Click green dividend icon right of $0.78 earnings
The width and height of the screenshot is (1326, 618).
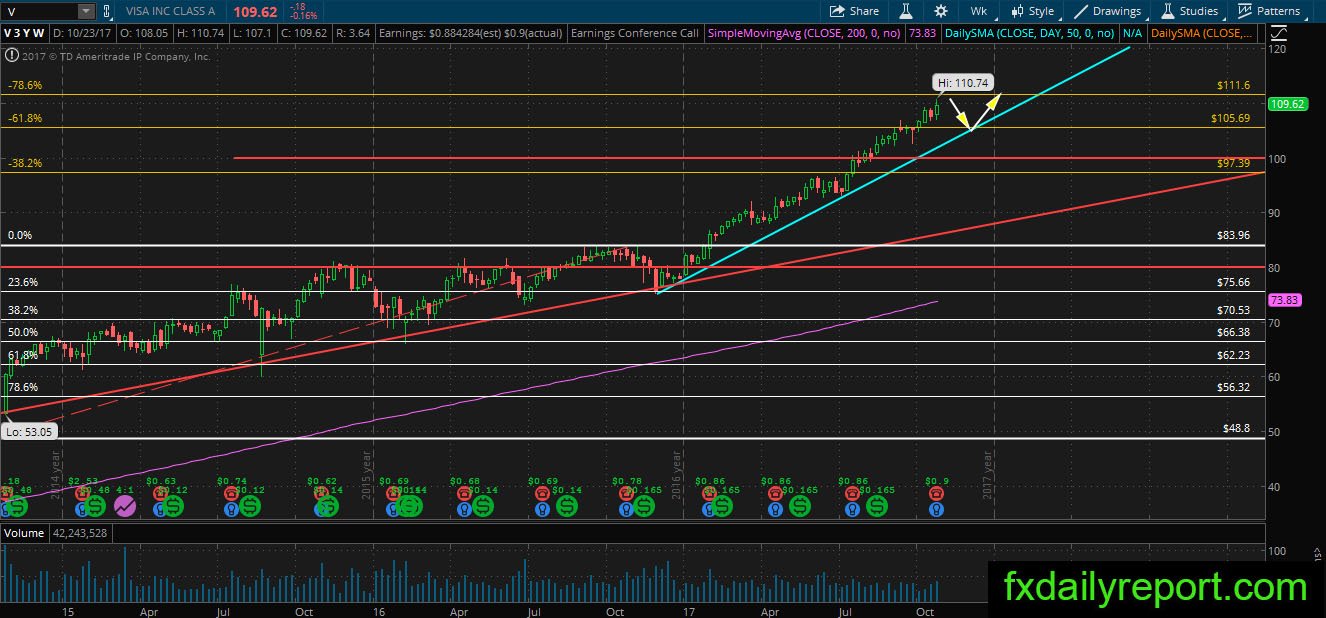pos(643,508)
